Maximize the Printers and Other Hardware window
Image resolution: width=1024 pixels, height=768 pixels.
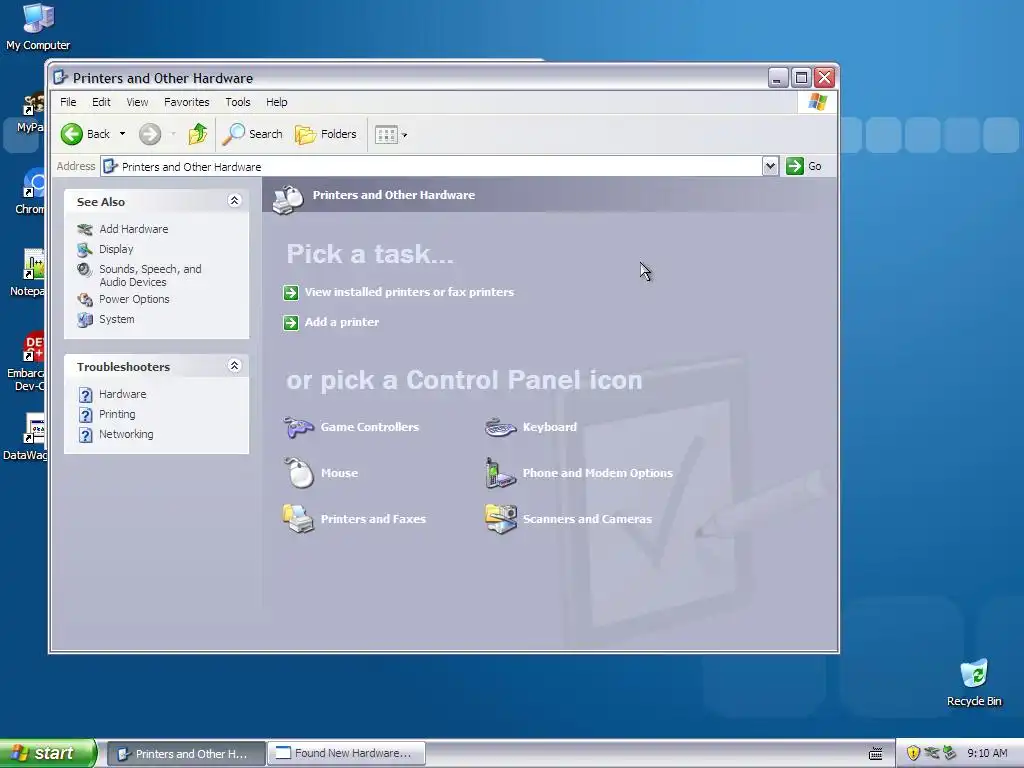tap(801, 78)
